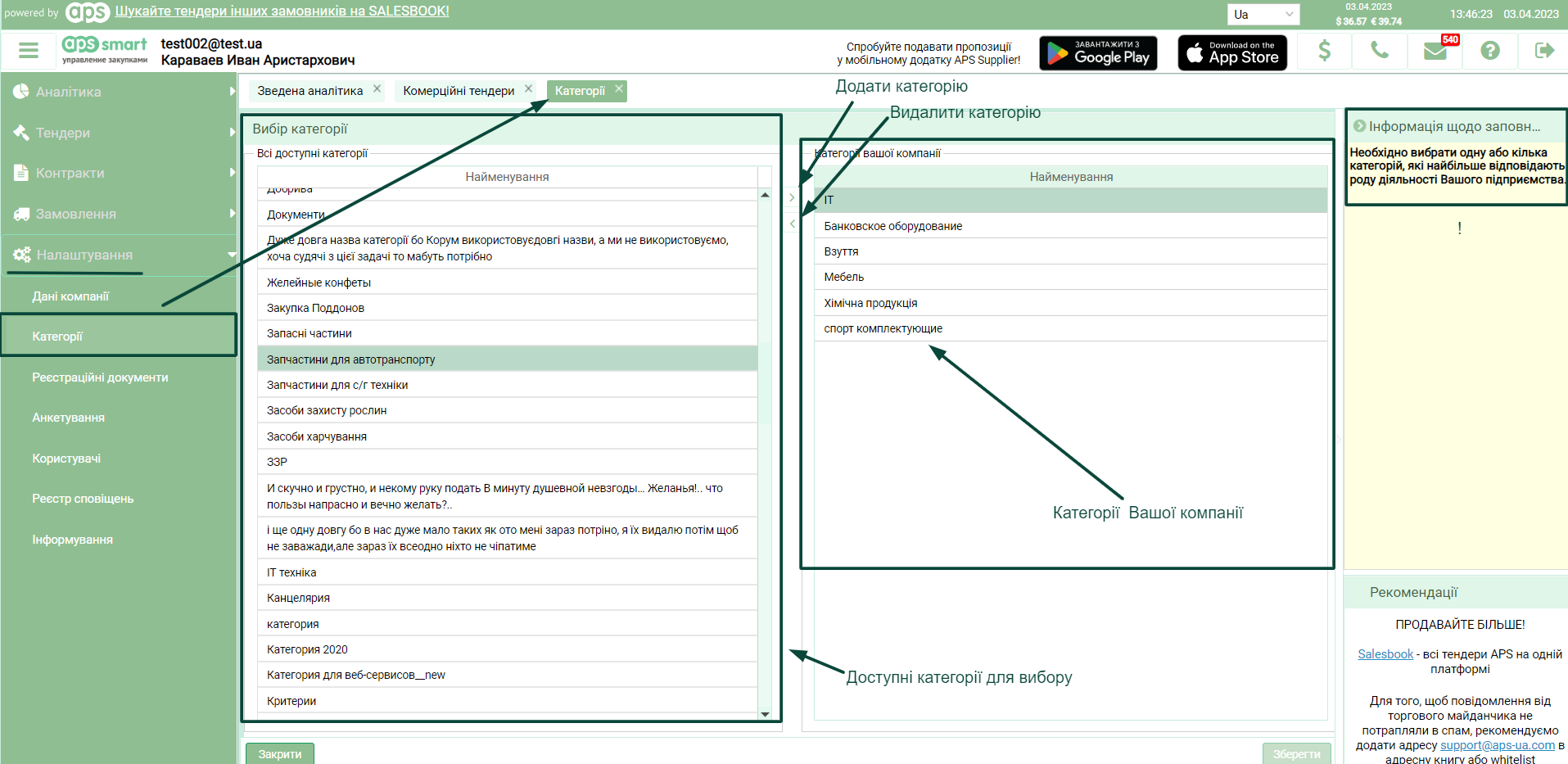
Task: Select Хімічна продукція company category
Action: click(x=1071, y=303)
